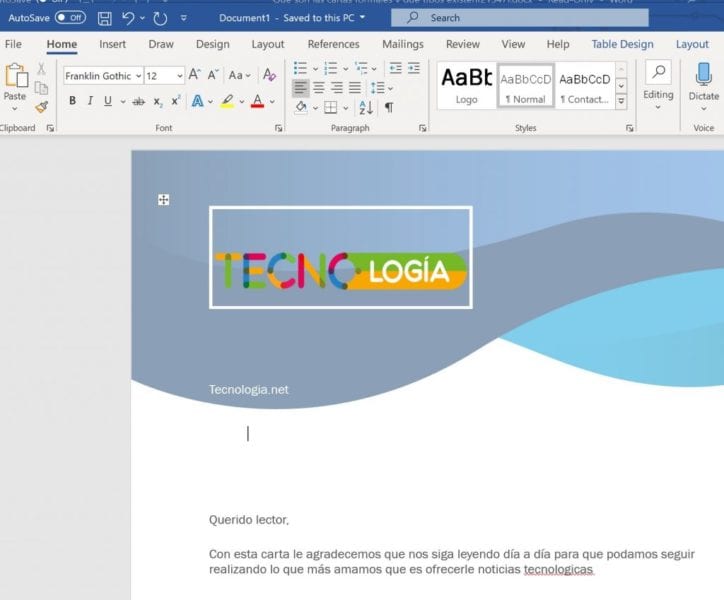Expand the Styles gallery more button

pyautogui.click(x=621, y=101)
